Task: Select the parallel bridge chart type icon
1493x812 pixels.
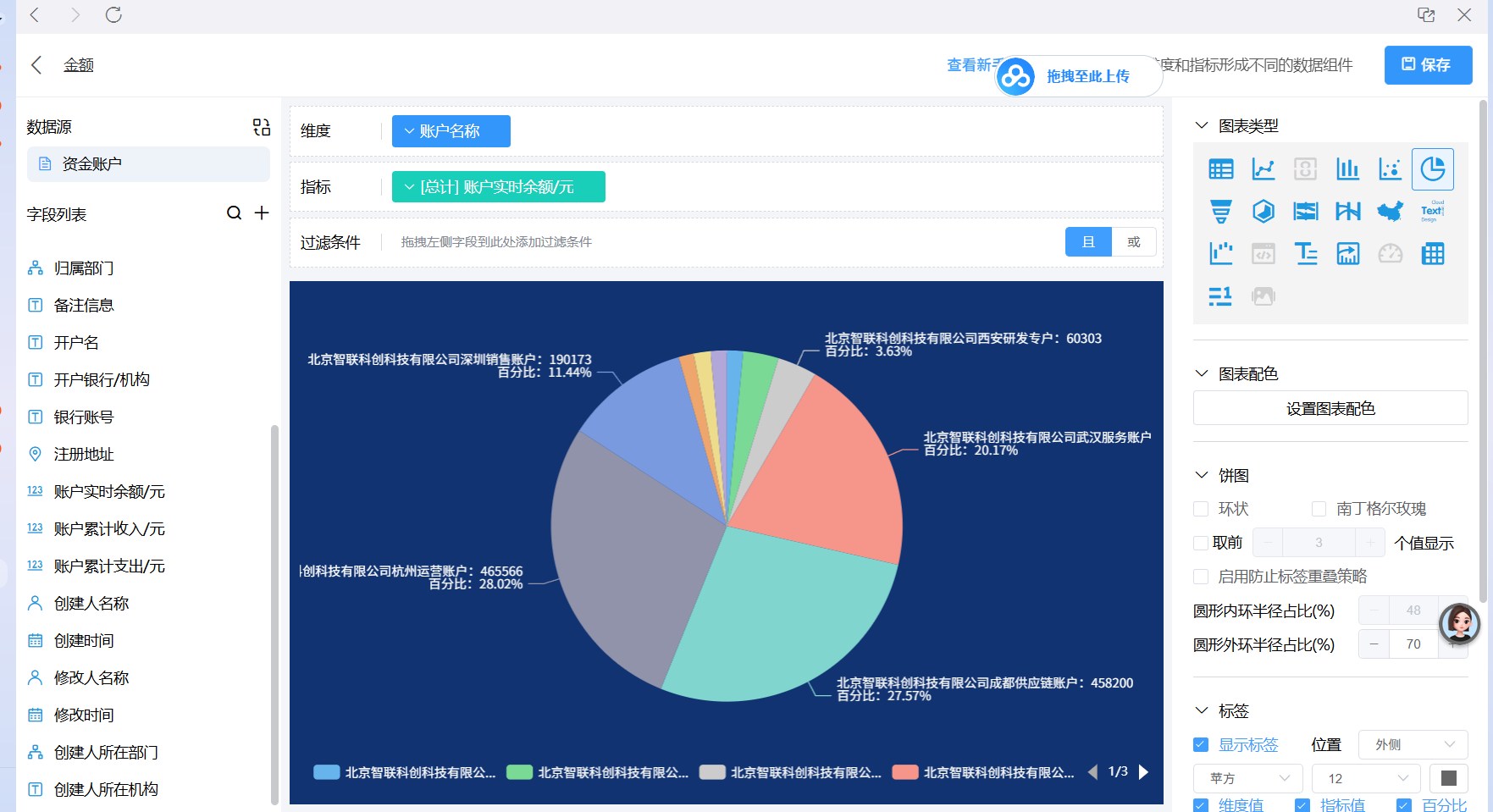Action: 1347,212
